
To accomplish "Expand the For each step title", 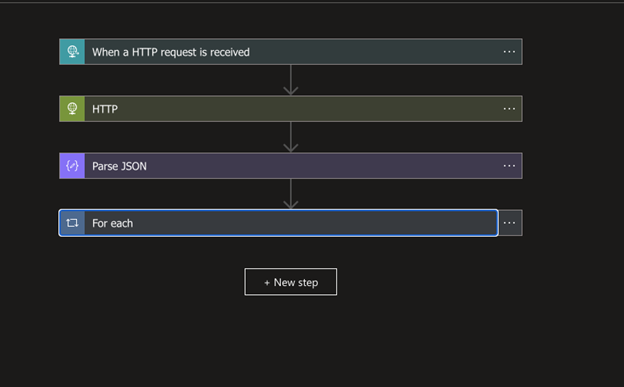I will coord(112,223).
